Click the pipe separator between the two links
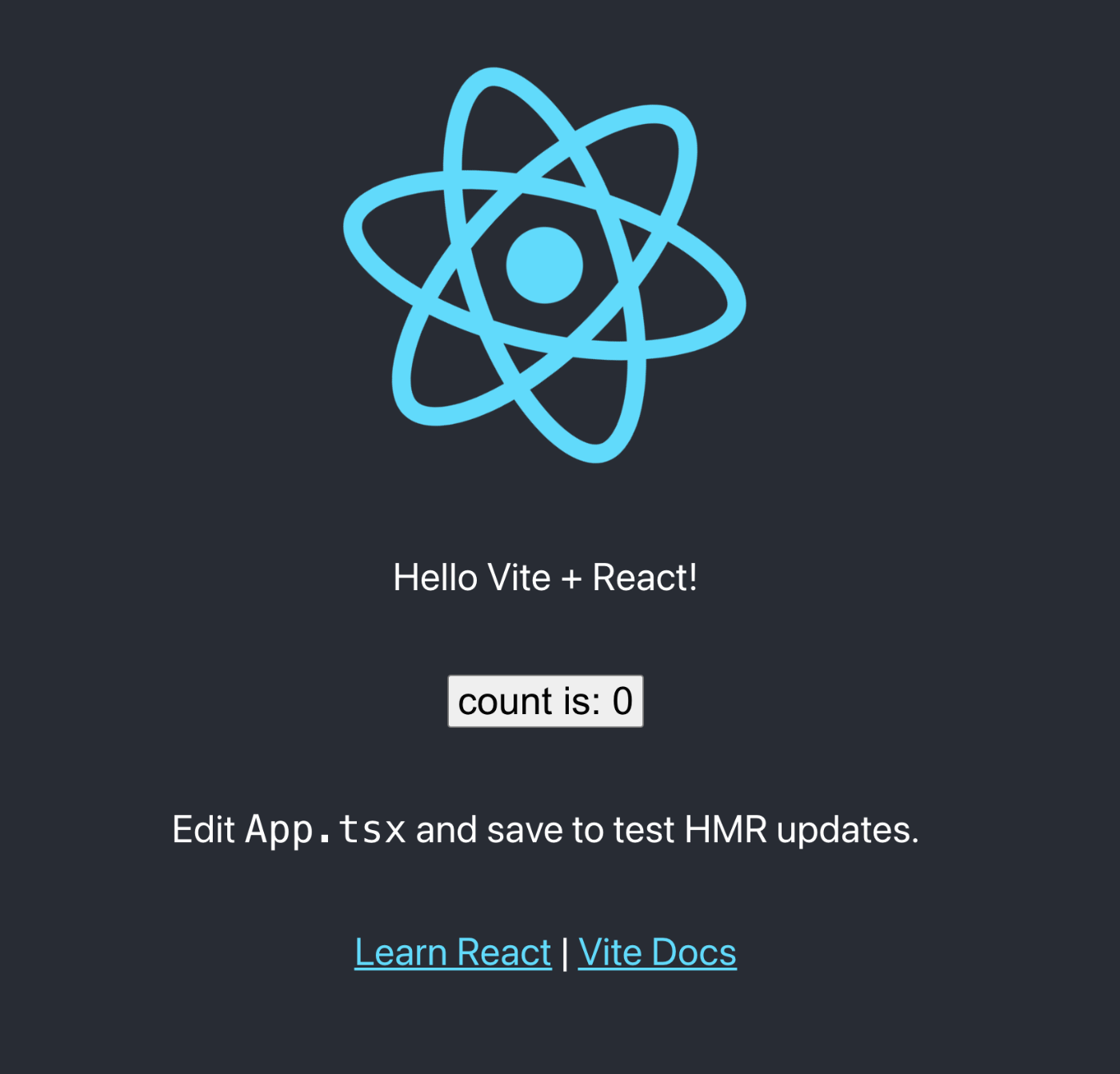The width and height of the screenshot is (1120, 1074). point(565,952)
